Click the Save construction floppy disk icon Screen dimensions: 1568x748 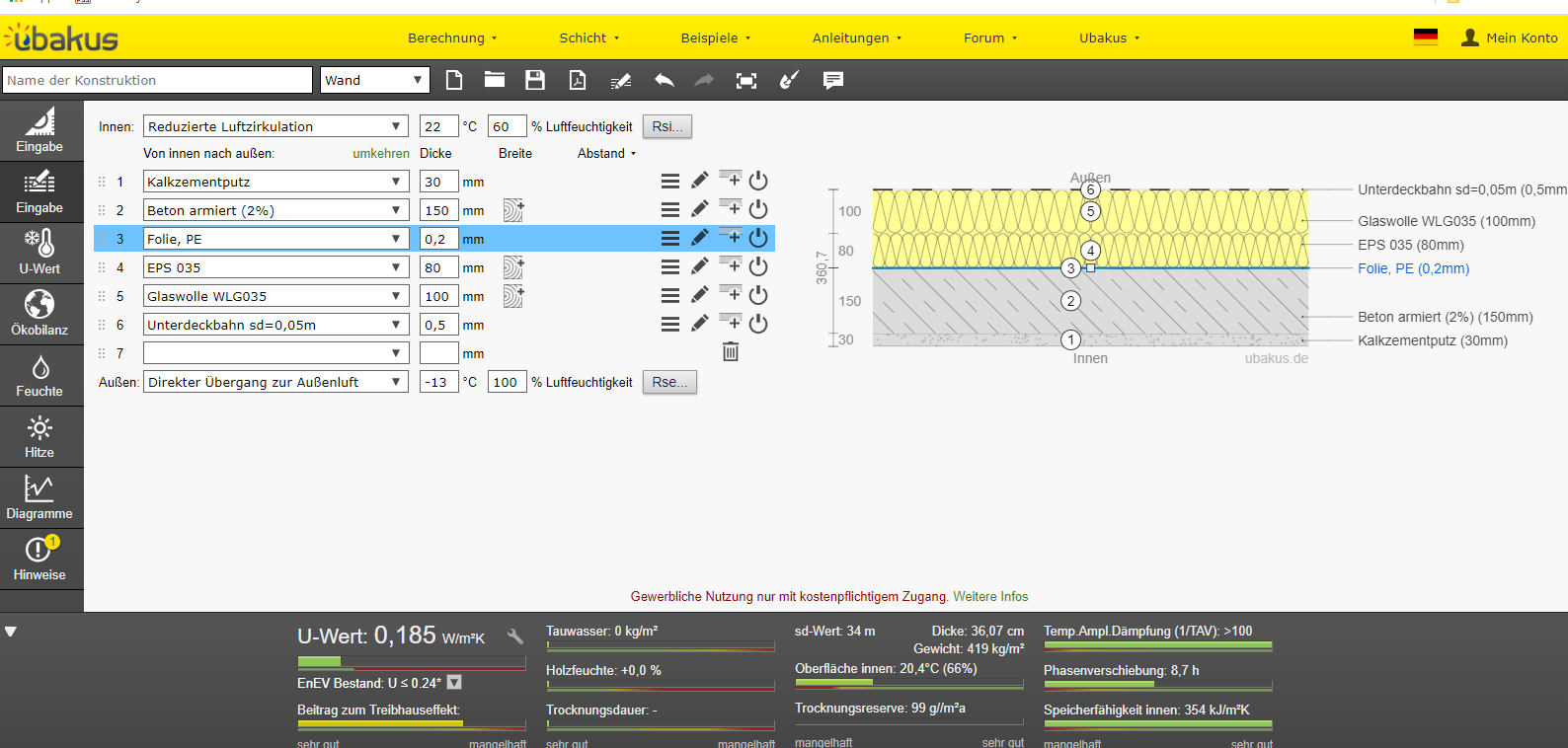535,80
